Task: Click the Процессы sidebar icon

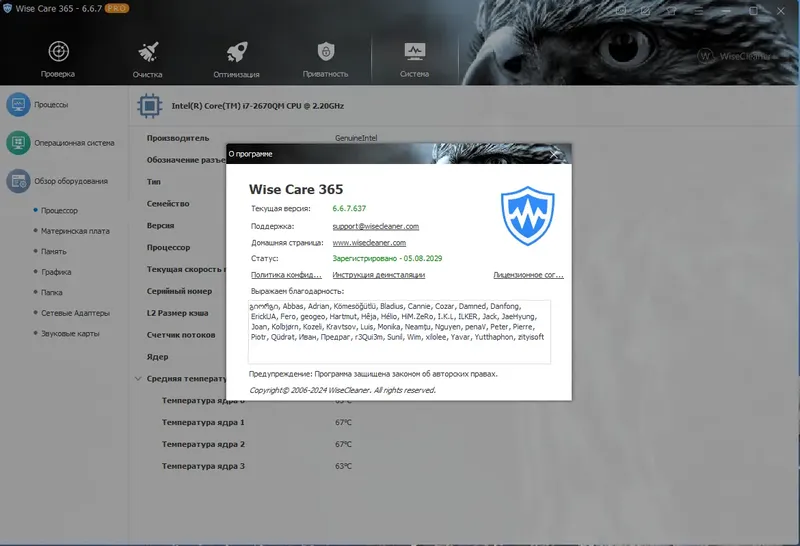Action: pyautogui.click(x=18, y=105)
